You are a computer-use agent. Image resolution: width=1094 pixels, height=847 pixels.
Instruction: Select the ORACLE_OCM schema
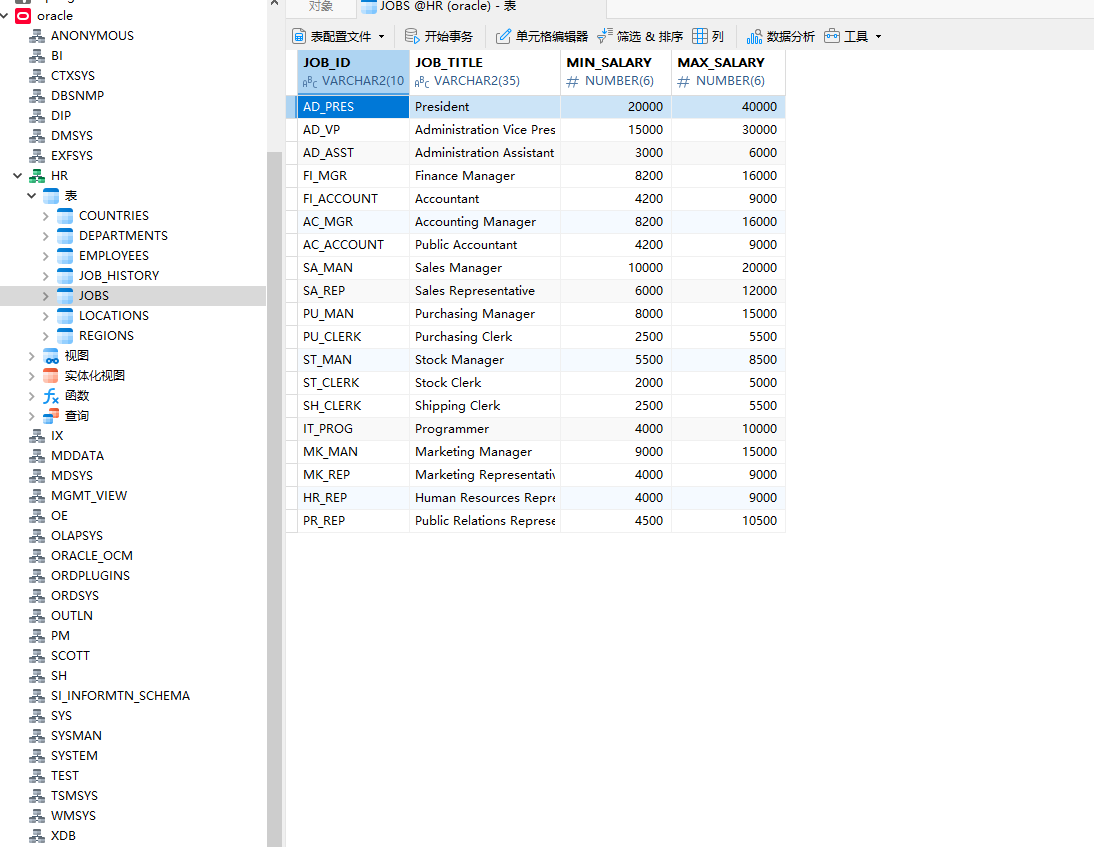[x=91, y=556]
